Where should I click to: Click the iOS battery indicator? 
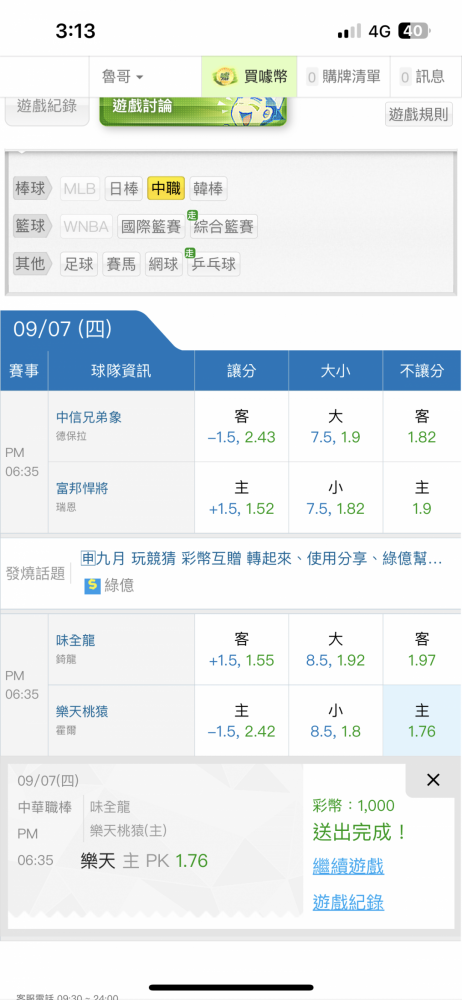415,31
